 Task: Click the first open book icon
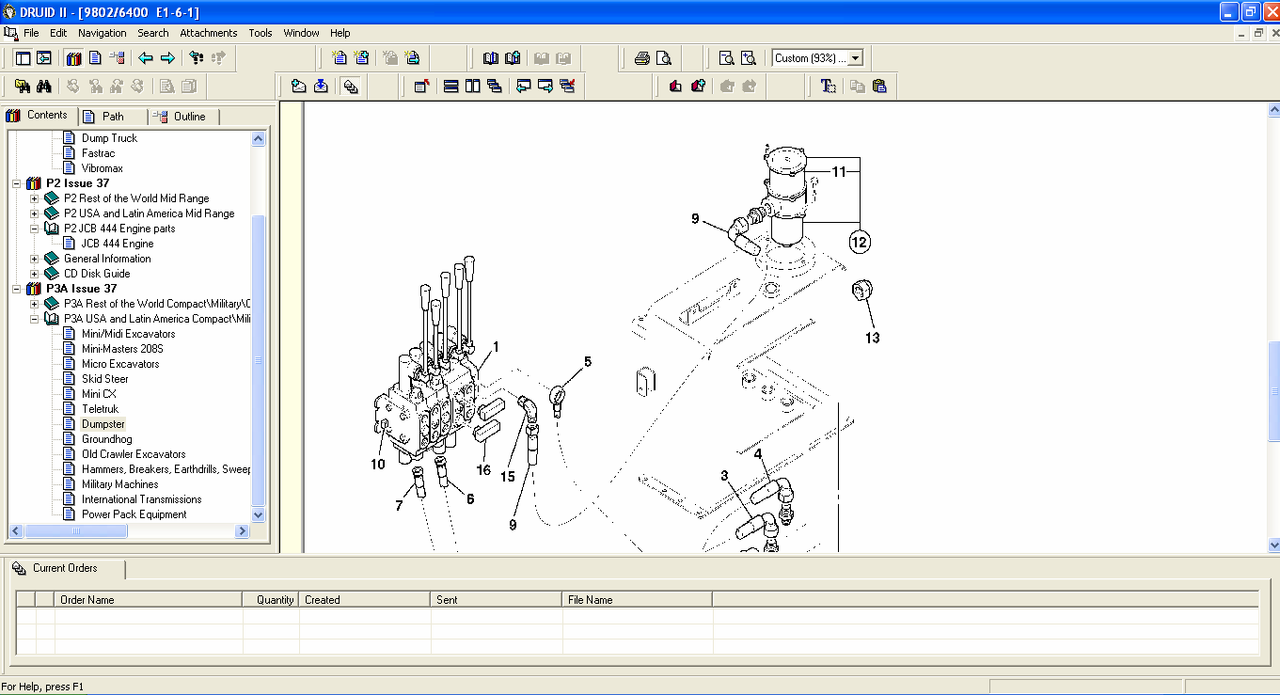[x=491, y=58]
